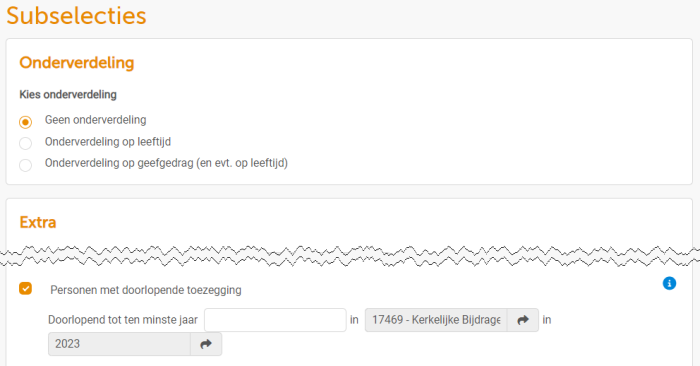
Task: Select the Geen onderverdeling radio button
Action: [25, 121]
